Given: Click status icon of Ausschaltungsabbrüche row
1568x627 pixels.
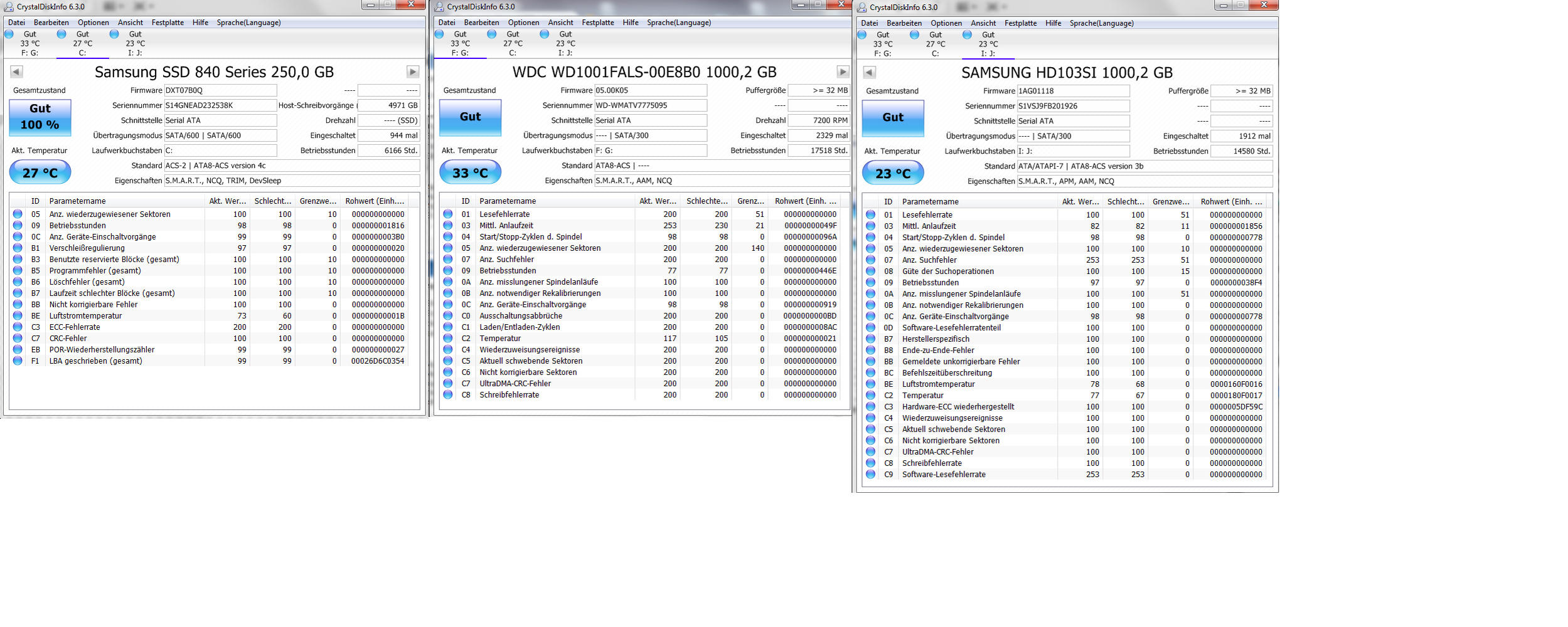Looking at the screenshot, I should [448, 315].
